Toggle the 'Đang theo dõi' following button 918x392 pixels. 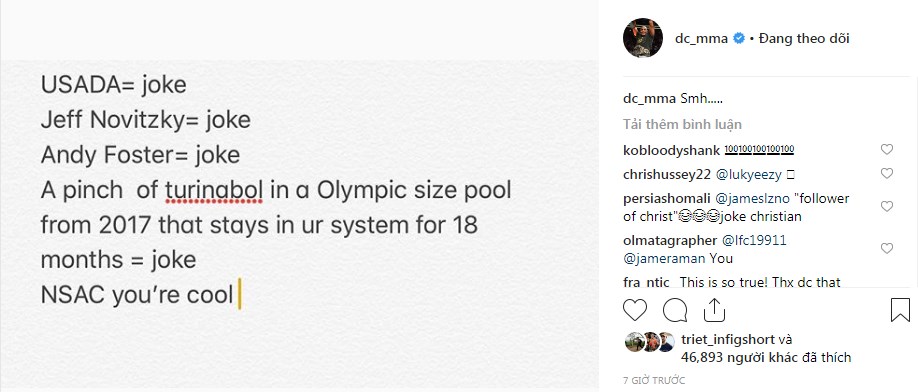coord(803,39)
